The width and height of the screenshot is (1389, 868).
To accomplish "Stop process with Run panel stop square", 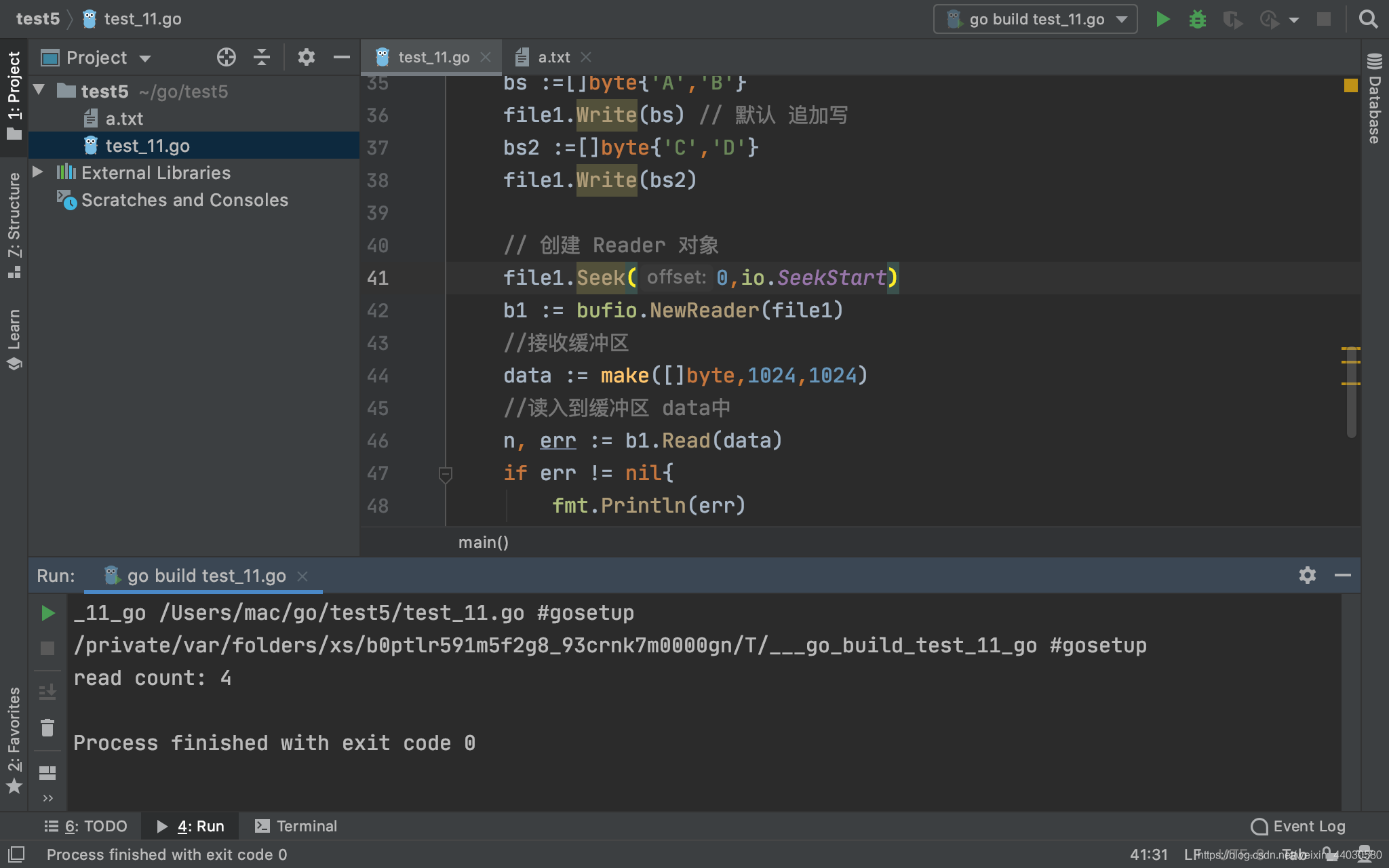I will (x=47, y=648).
